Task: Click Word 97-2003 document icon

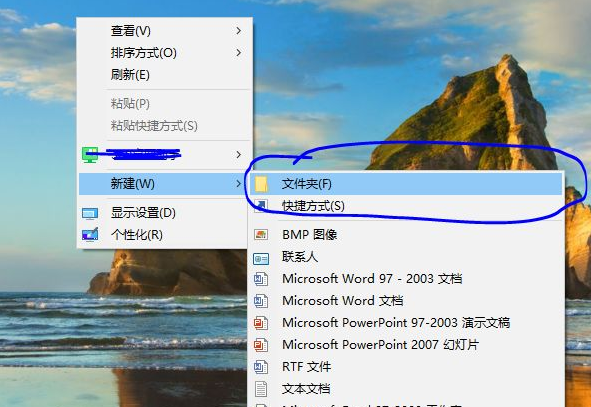Action: click(261, 279)
